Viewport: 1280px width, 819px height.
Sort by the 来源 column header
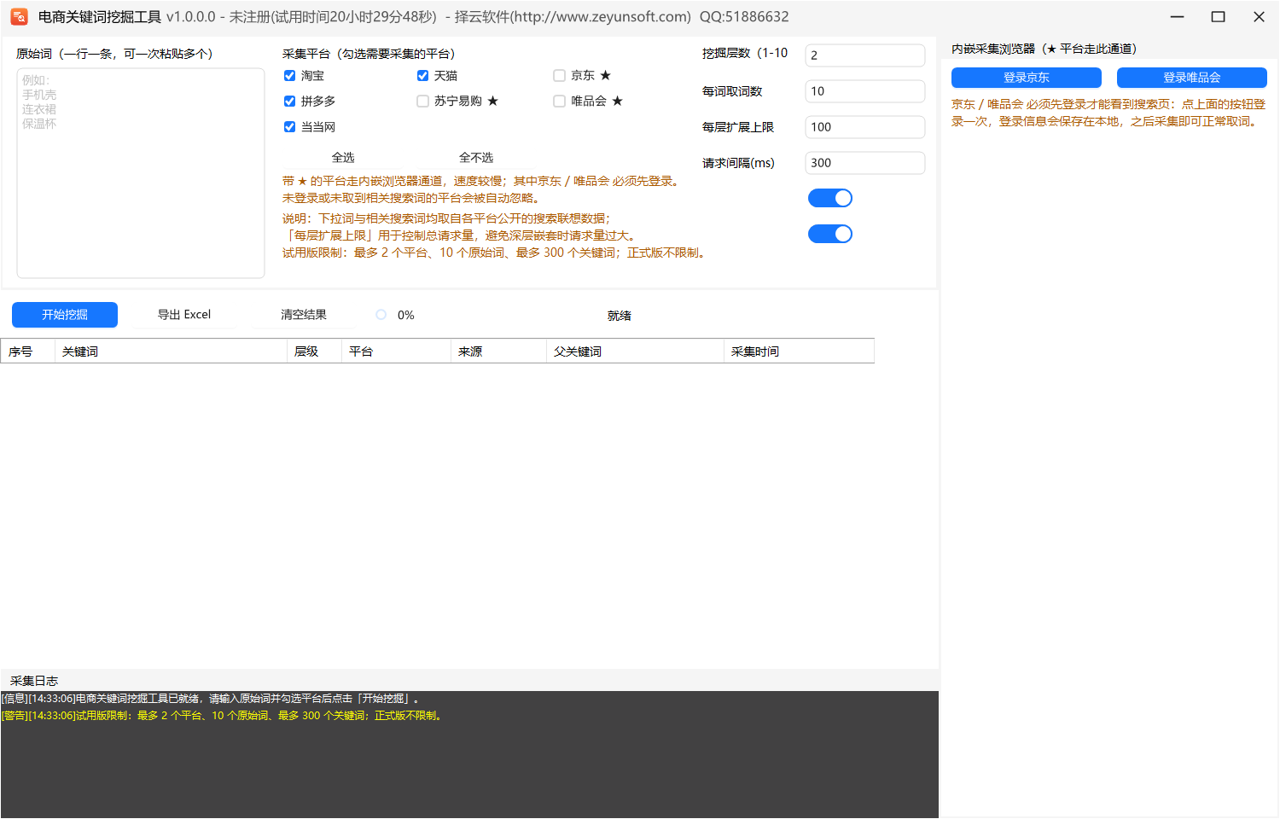(499, 351)
